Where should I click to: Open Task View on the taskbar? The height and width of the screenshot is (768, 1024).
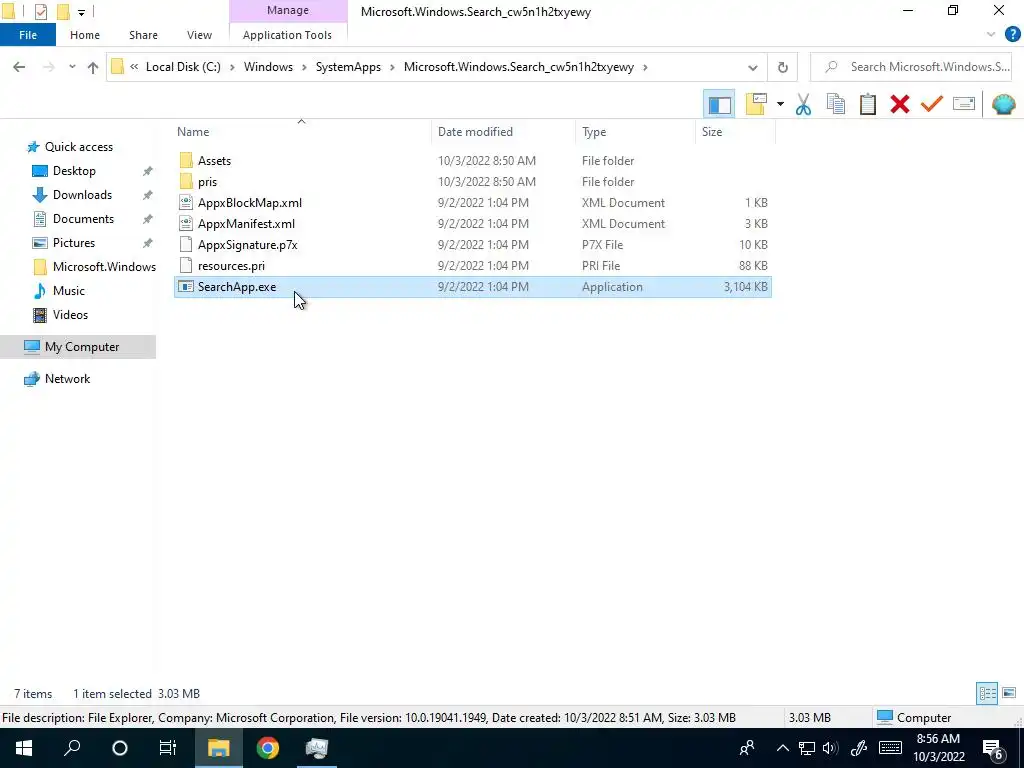[168, 748]
